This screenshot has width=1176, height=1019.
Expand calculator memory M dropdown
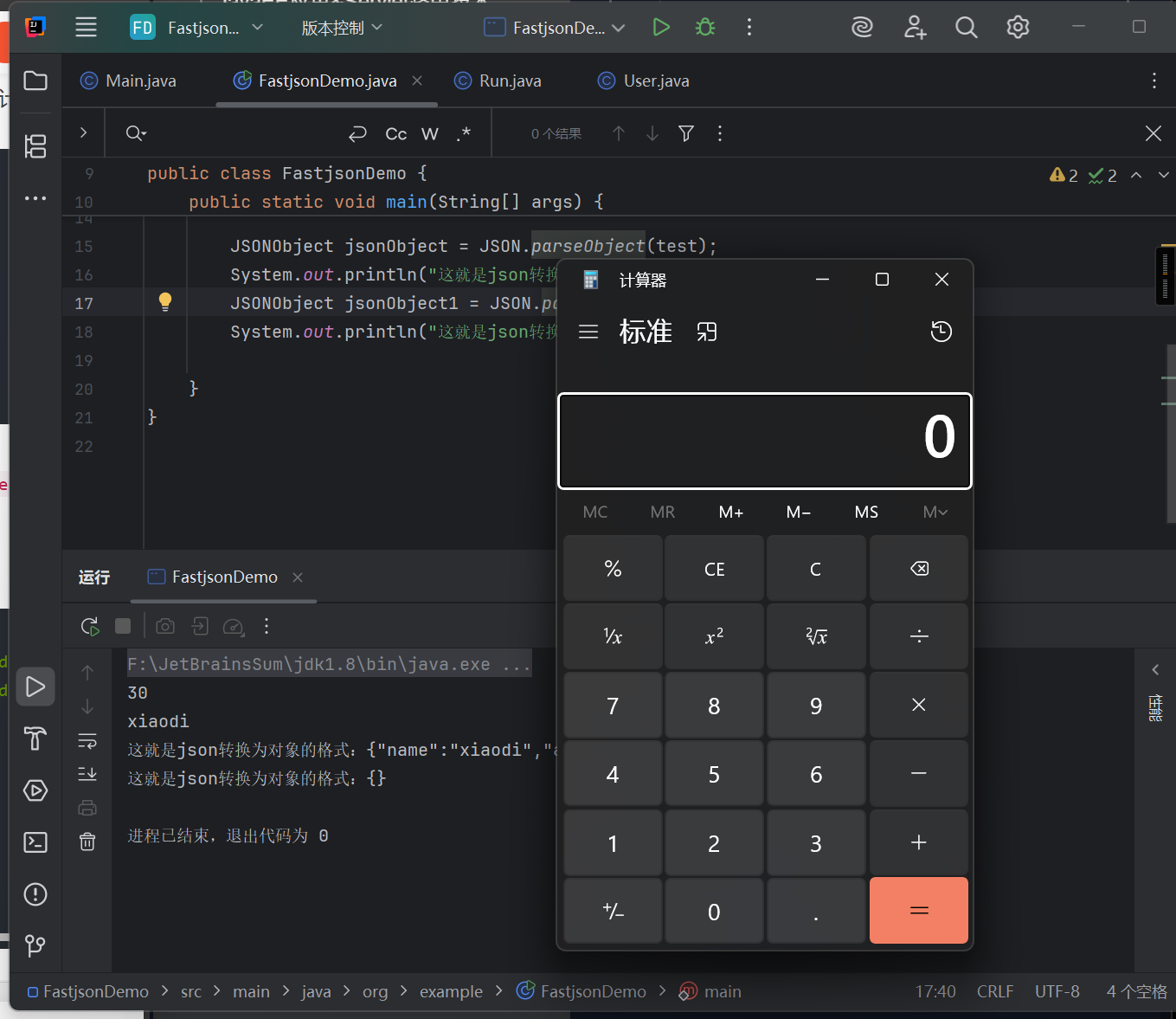pyautogui.click(x=935, y=512)
